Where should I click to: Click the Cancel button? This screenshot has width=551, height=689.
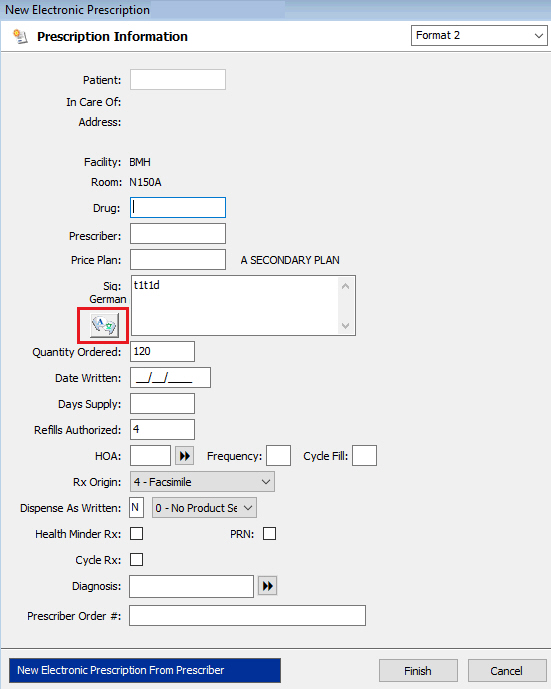click(x=507, y=671)
